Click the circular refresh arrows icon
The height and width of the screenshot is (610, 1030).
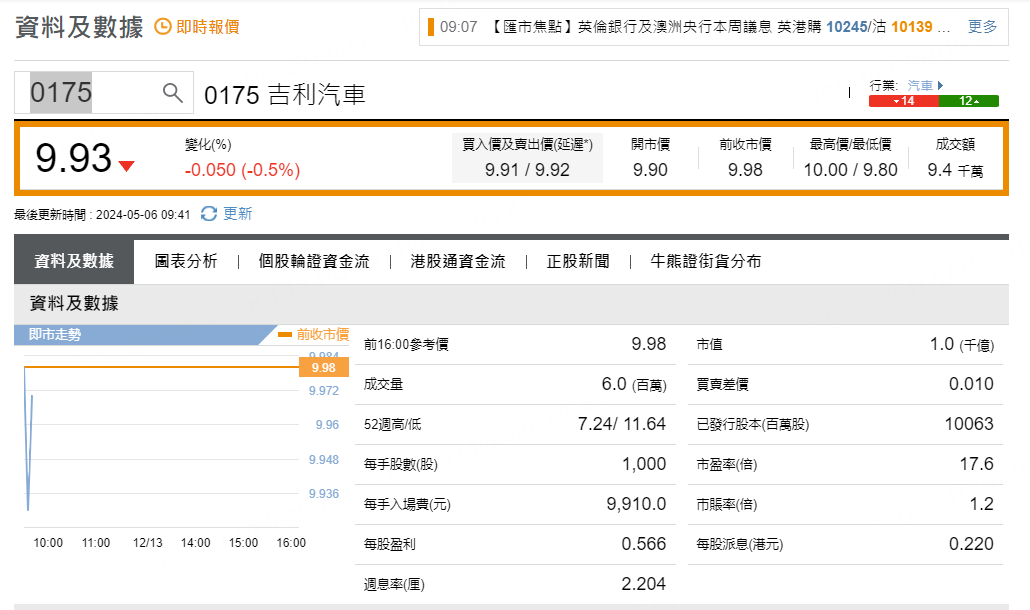[209, 213]
